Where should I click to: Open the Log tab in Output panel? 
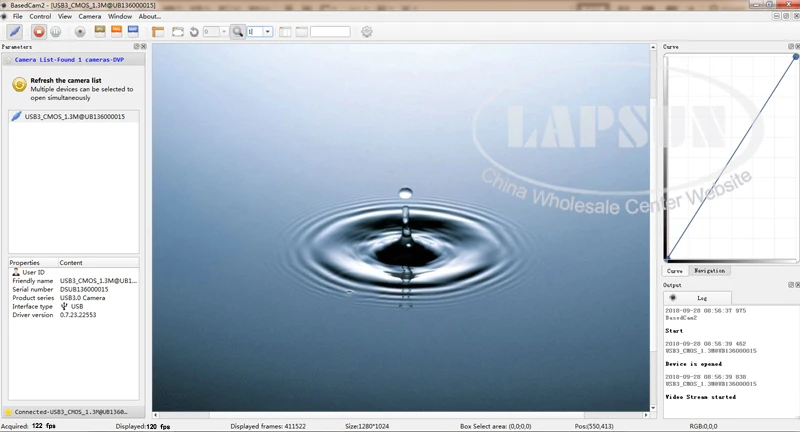point(697,298)
